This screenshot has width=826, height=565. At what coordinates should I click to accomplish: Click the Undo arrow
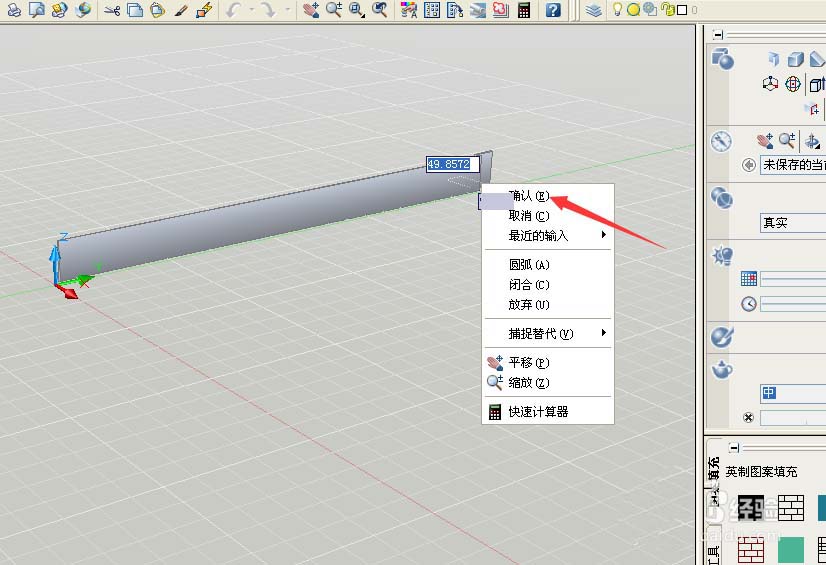click(234, 9)
